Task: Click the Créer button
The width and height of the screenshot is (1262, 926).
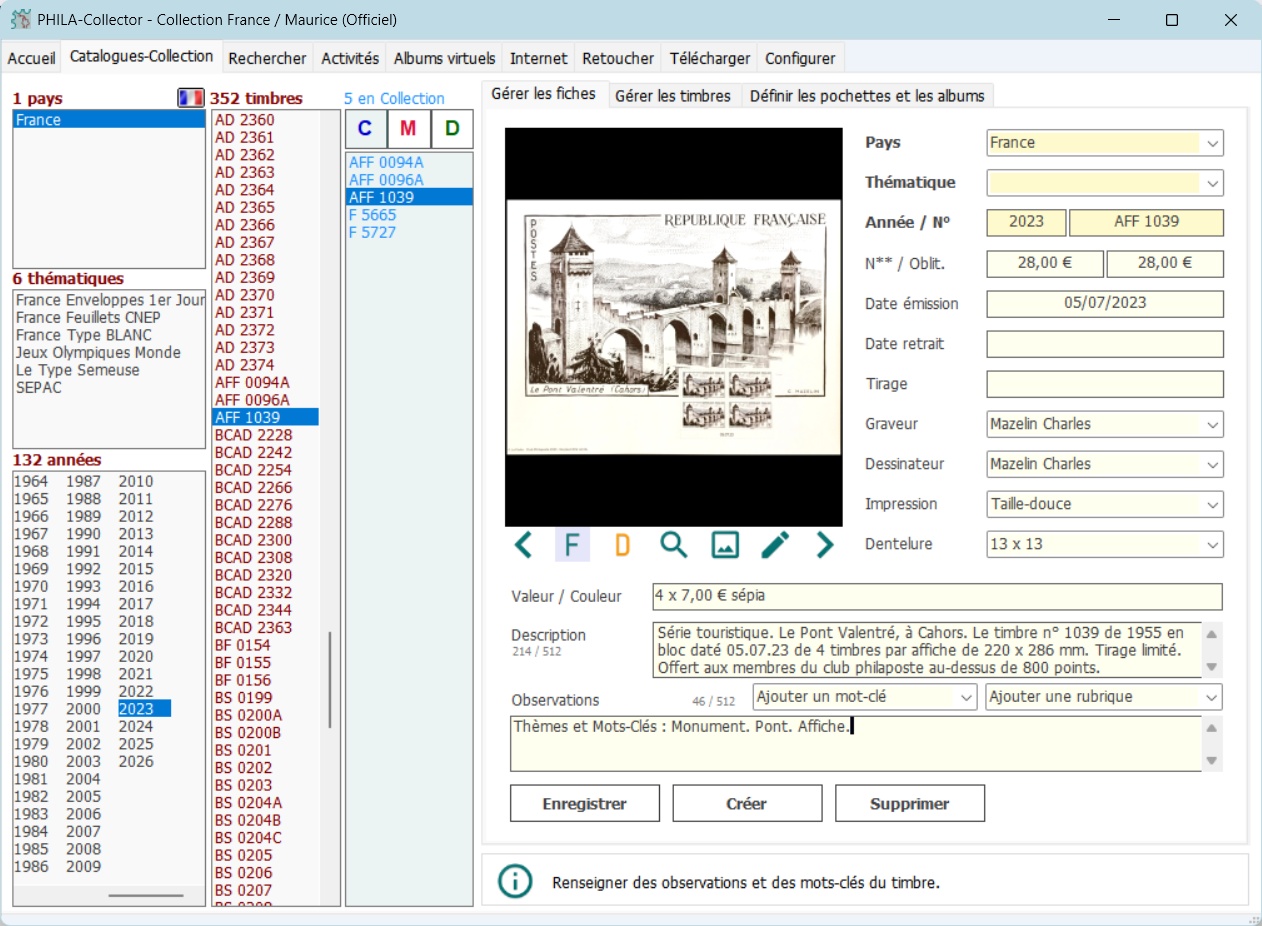Action: pos(747,803)
